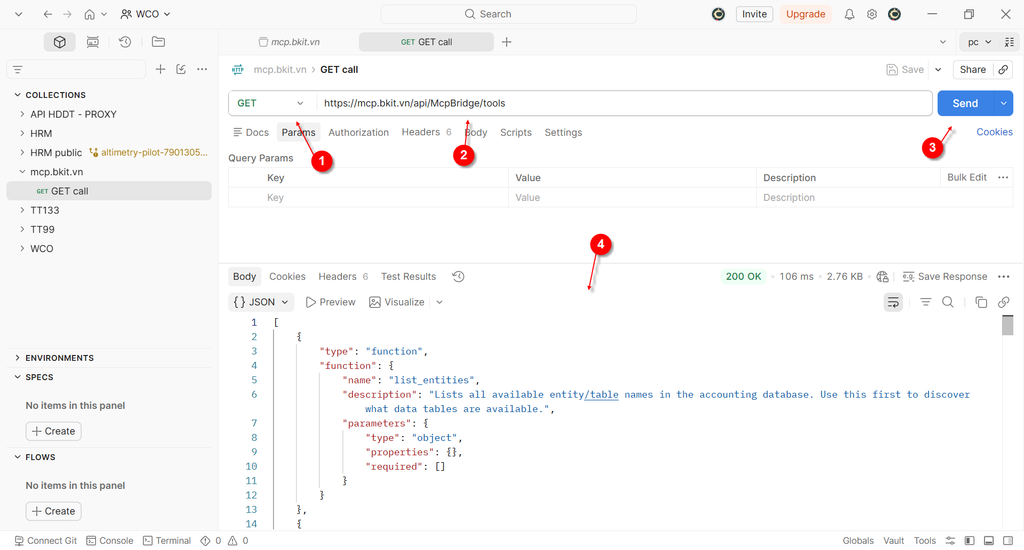Click Save Response

944,276
